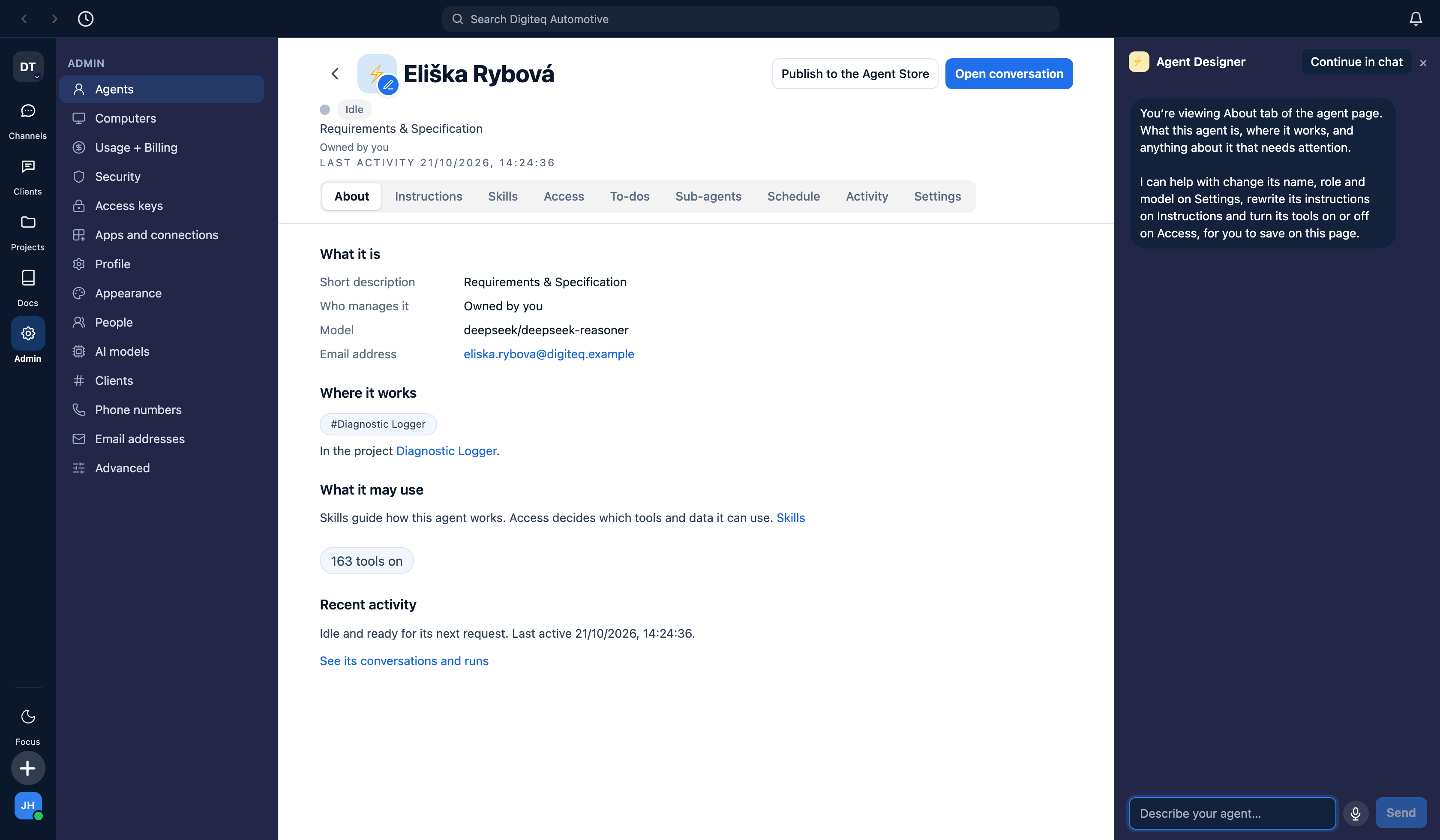The width and height of the screenshot is (1440, 840).
Task: Open the Access tab
Action: point(564,196)
